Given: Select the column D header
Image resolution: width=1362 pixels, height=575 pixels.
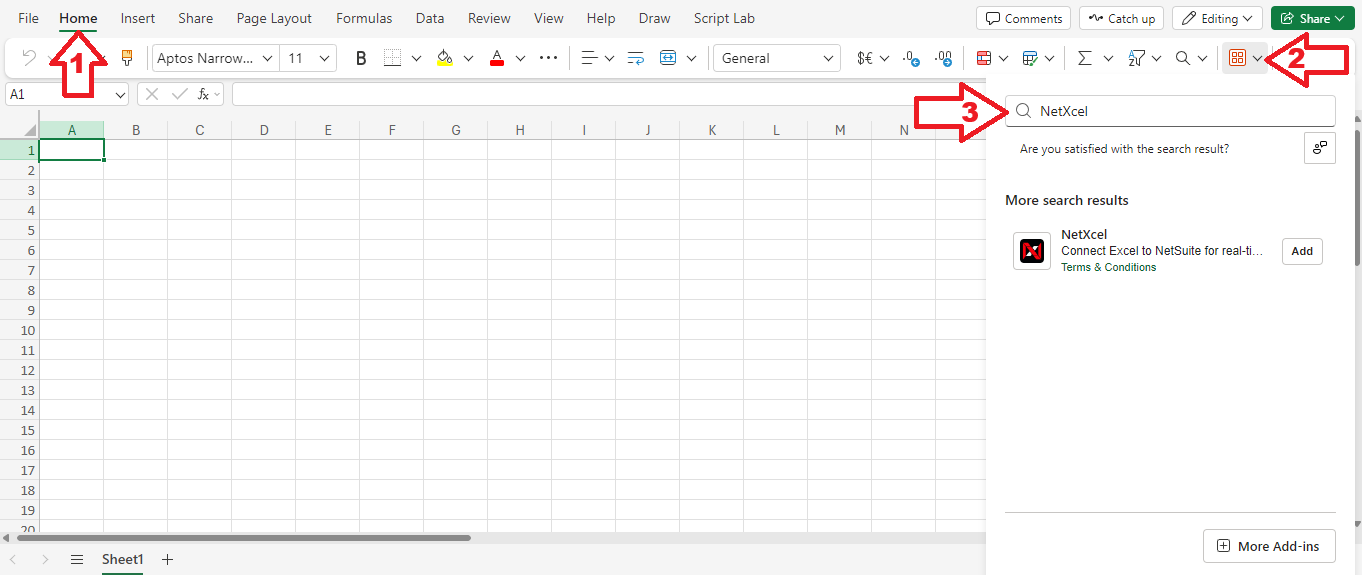Looking at the screenshot, I should click(x=263, y=130).
